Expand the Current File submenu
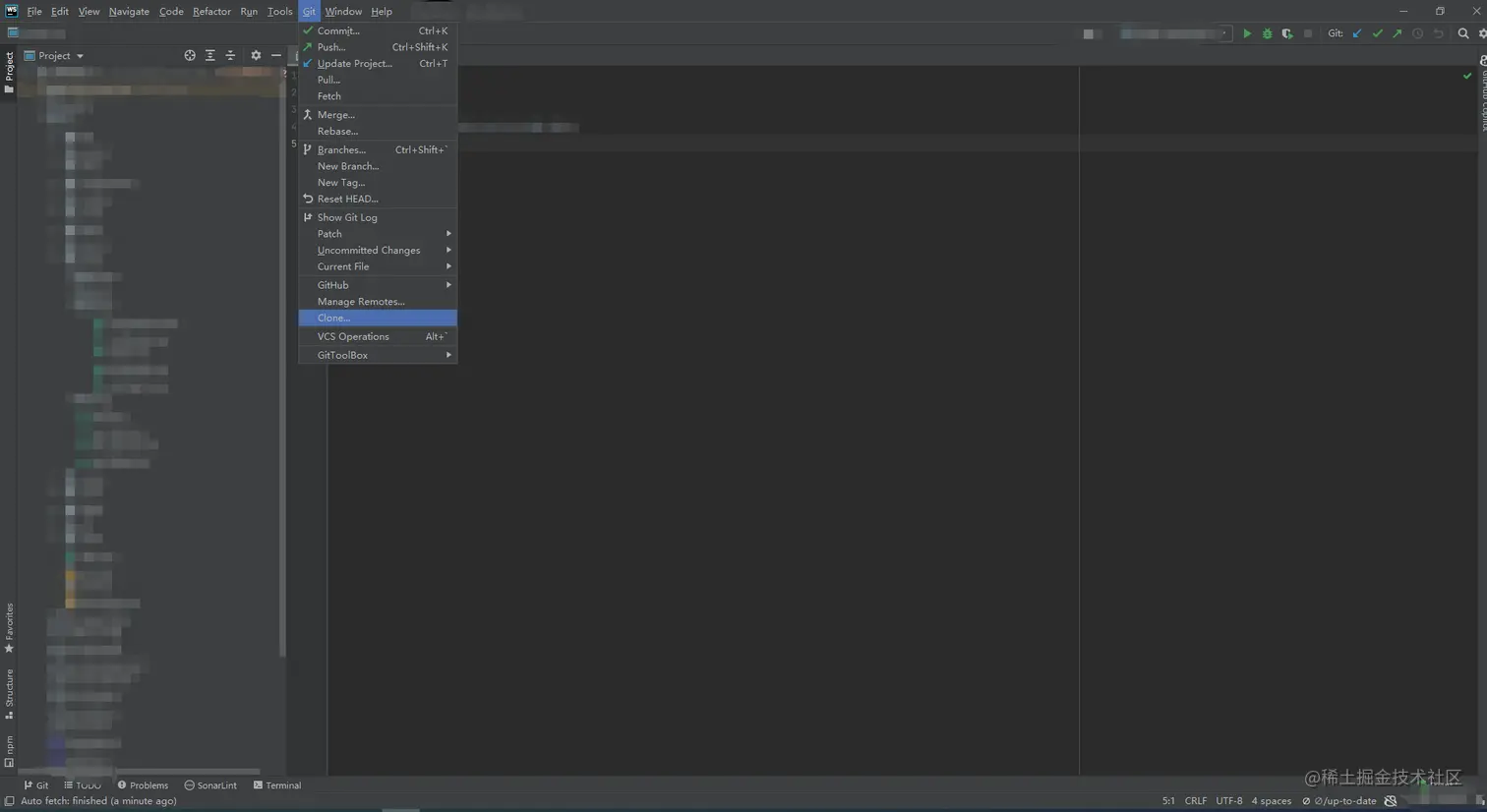This screenshot has width=1487, height=812. coord(378,266)
